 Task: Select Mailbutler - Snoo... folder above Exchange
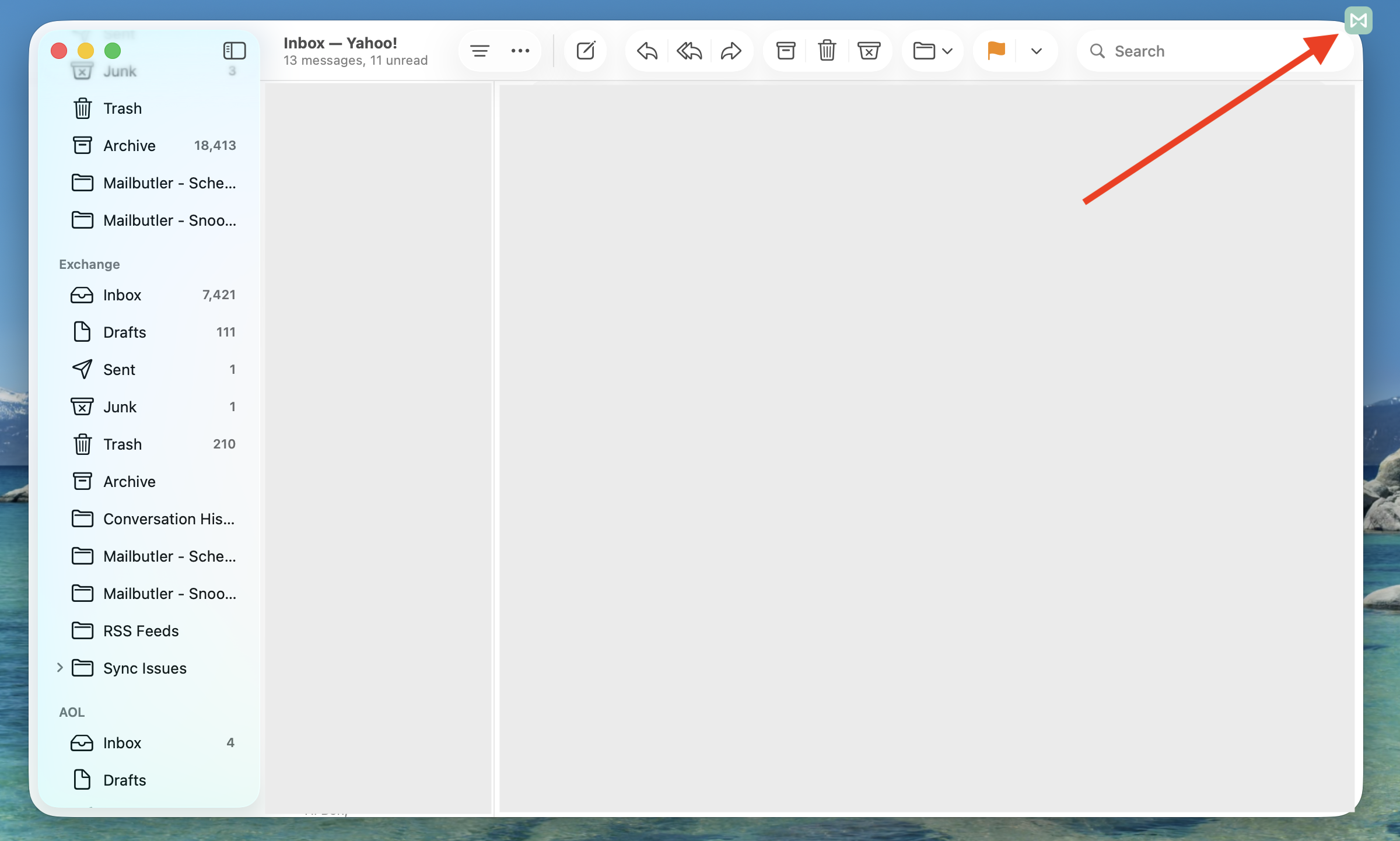click(149, 220)
